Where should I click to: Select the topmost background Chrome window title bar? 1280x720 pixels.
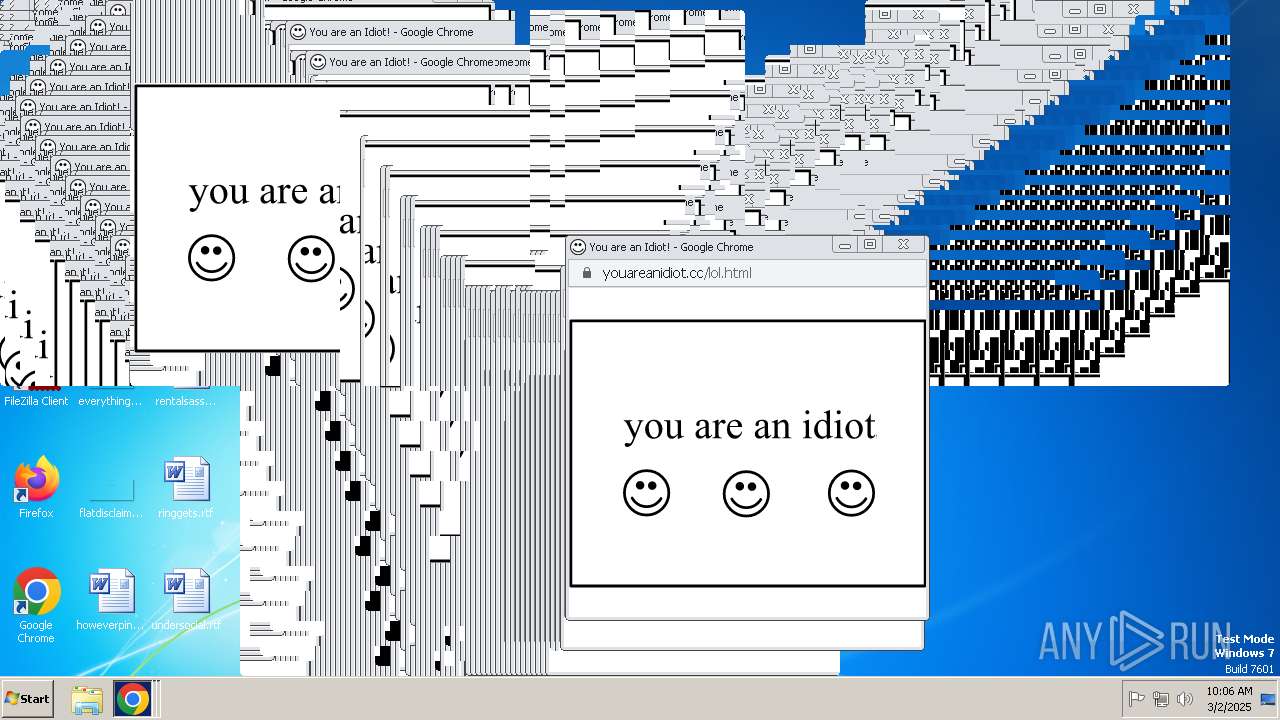pyautogui.click(x=402, y=32)
